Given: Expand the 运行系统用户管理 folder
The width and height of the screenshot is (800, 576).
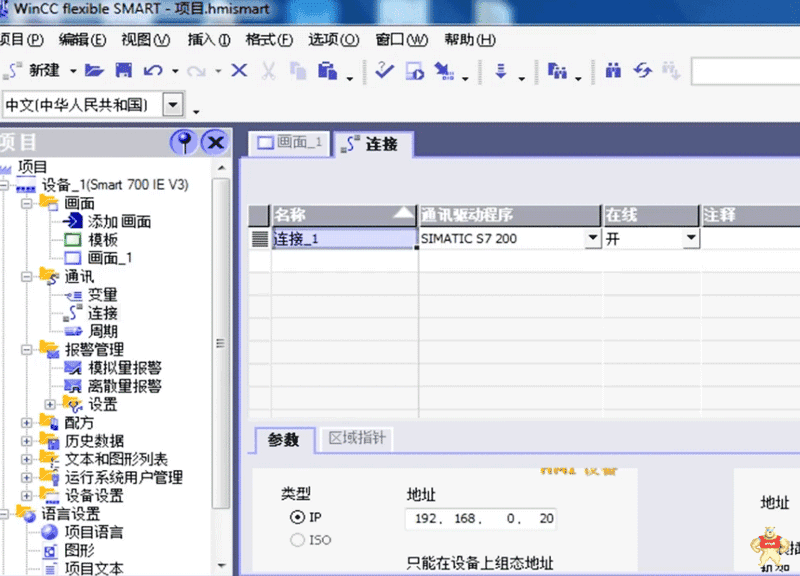Looking at the screenshot, I should coord(27,478).
